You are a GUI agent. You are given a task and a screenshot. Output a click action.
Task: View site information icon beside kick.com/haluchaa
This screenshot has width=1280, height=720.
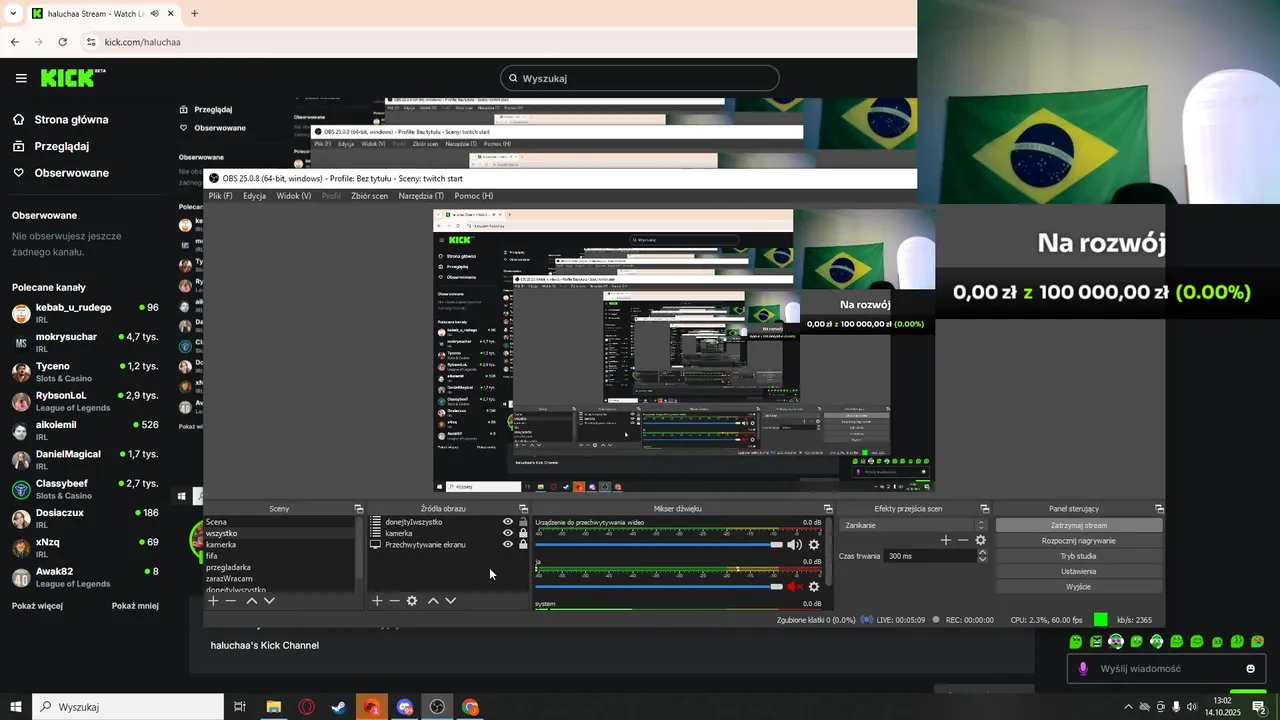click(x=91, y=42)
